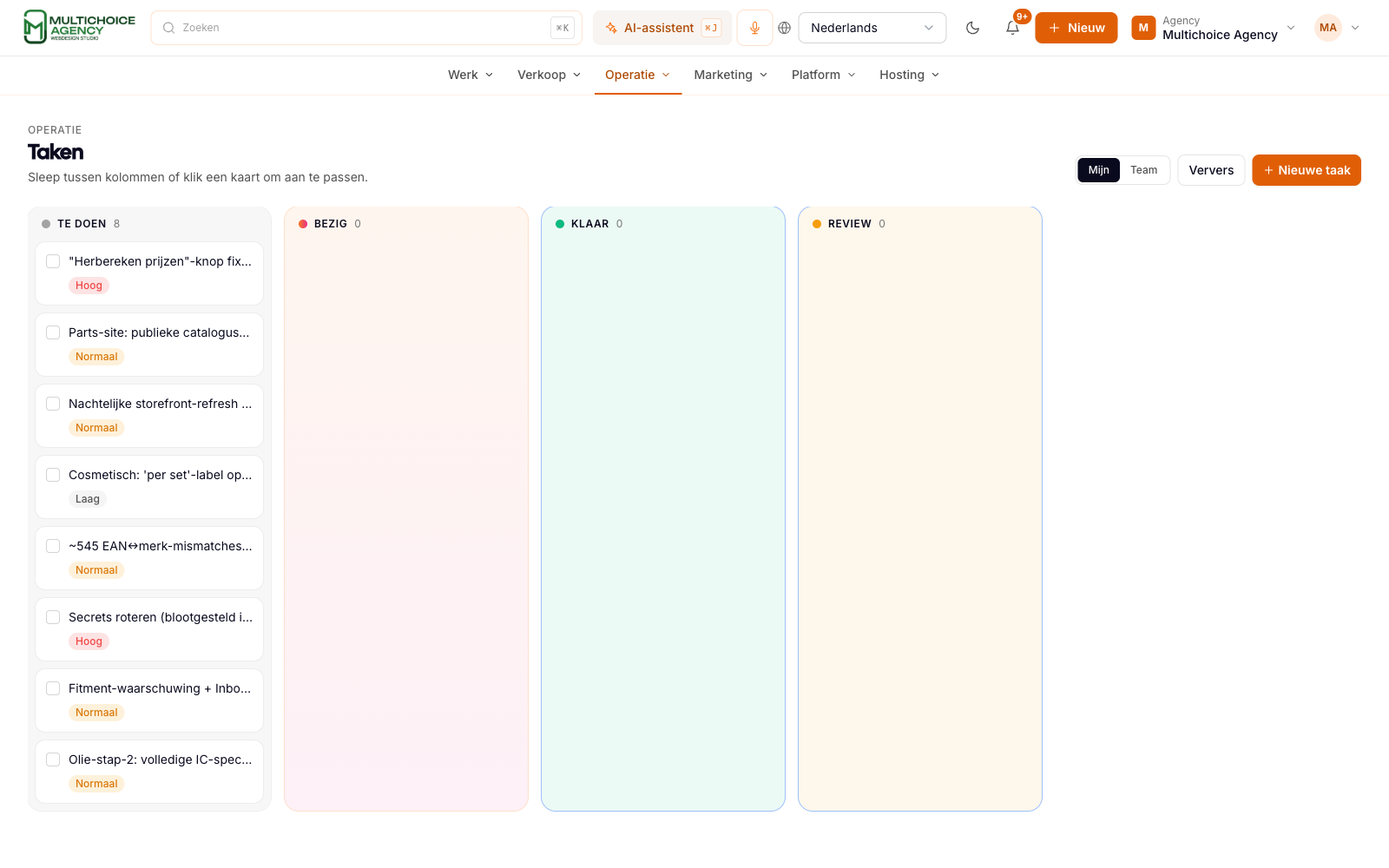Click the Nieuwe taak button
The image size is (1389, 868).
pos(1306,170)
